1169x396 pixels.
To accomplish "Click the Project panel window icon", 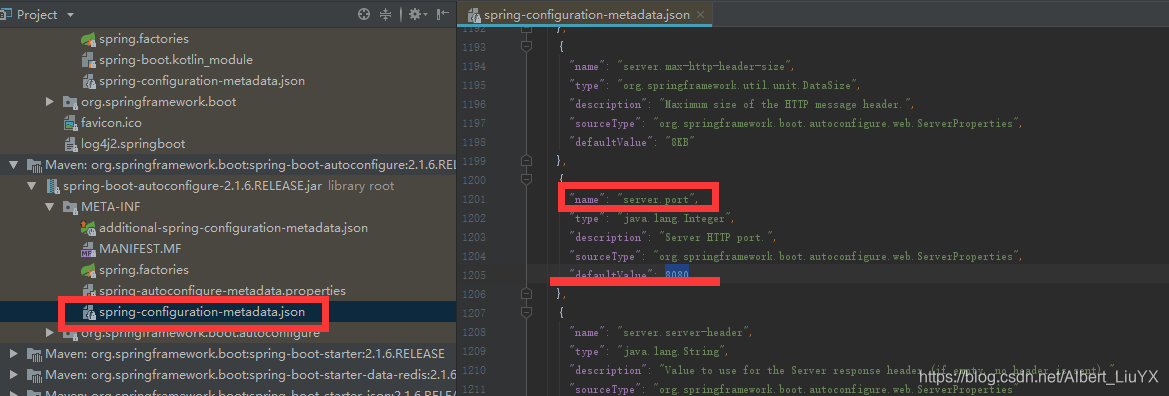I will 7,14.
